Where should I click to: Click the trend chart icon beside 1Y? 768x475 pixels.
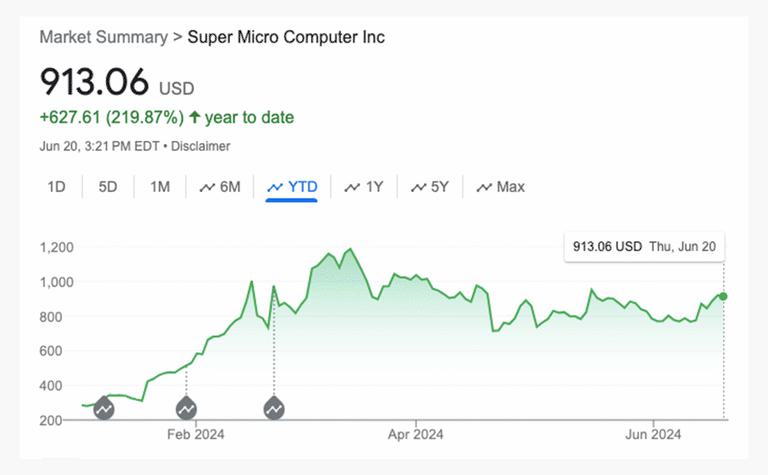[352, 187]
